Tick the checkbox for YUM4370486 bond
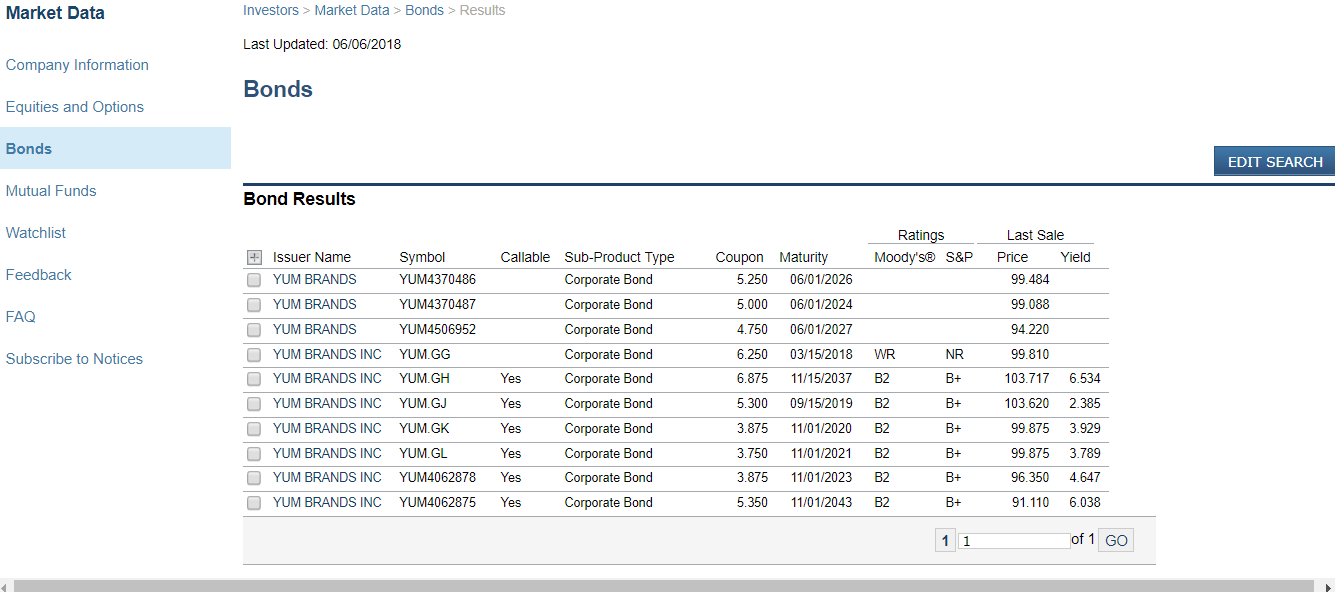 (254, 280)
